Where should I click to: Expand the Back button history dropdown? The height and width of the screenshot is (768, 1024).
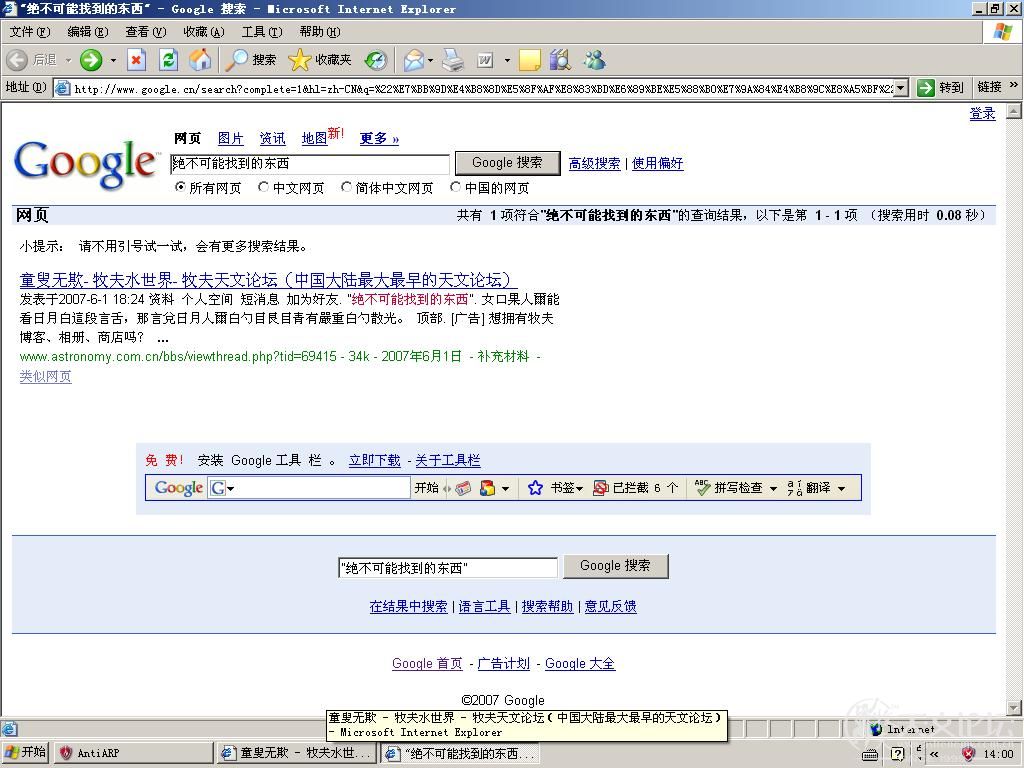pos(68,60)
